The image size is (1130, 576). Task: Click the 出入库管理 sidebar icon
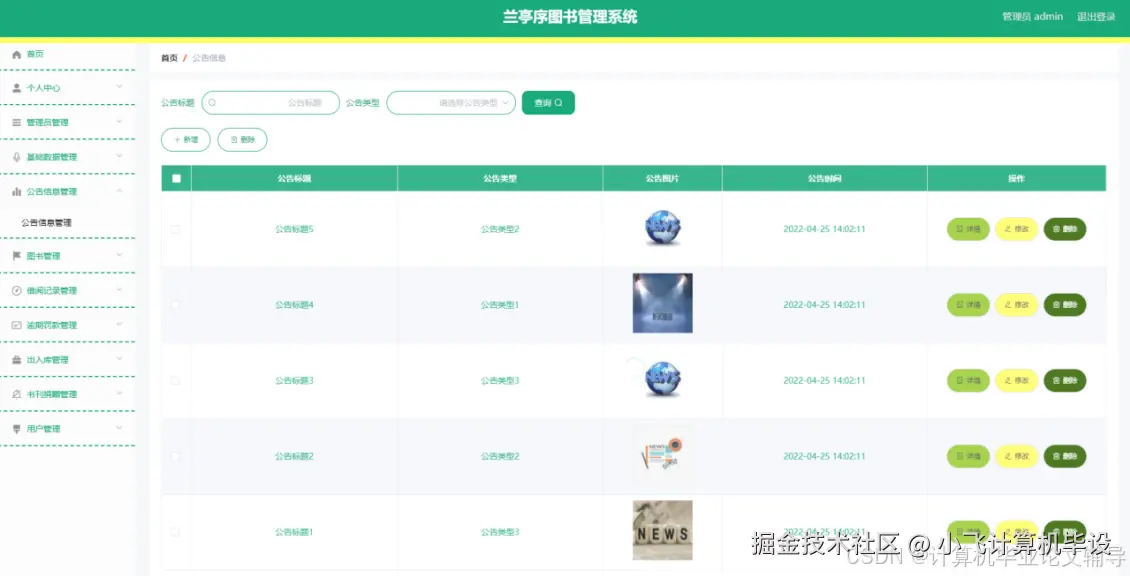click(x=16, y=359)
